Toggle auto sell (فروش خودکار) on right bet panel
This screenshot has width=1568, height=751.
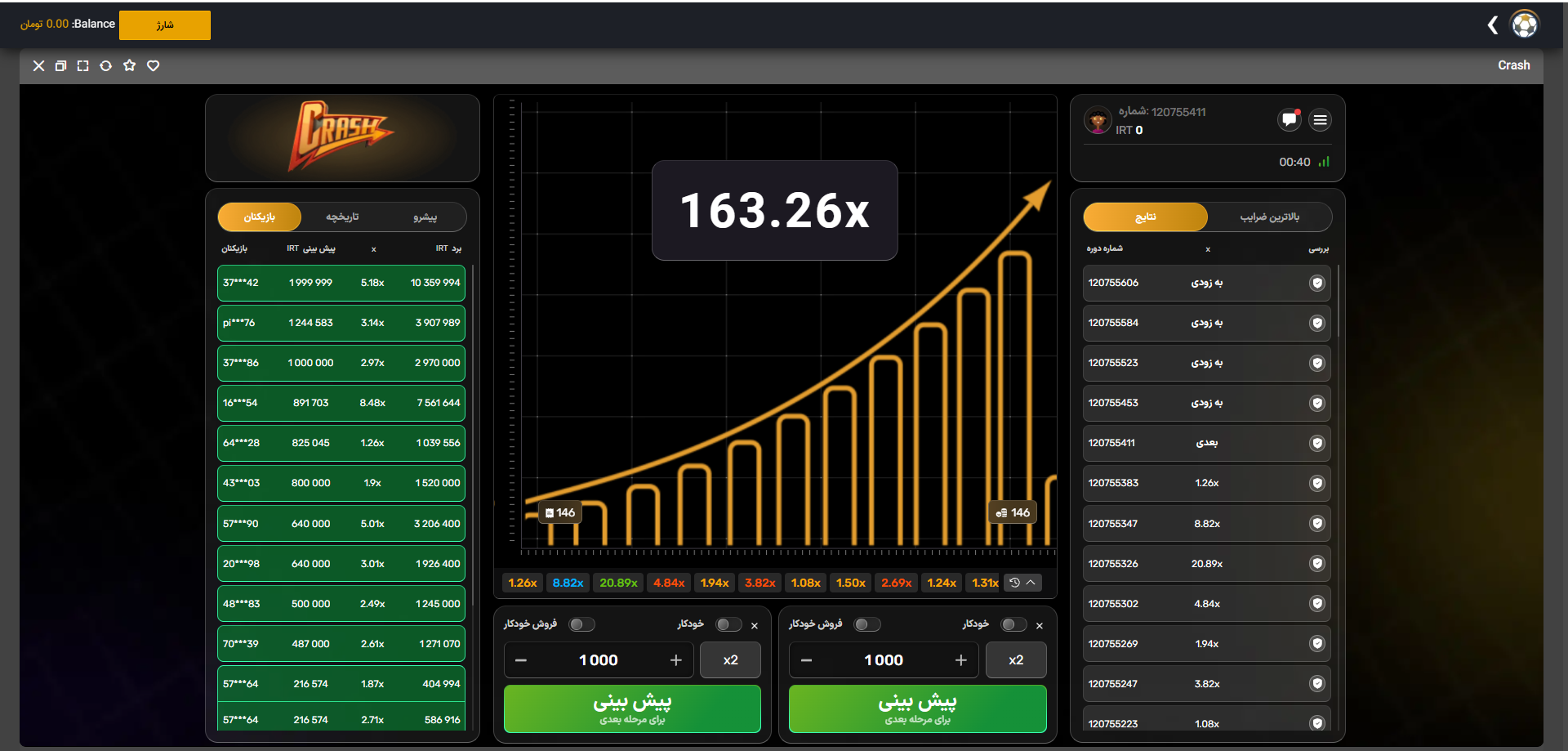[x=866, y=624]
